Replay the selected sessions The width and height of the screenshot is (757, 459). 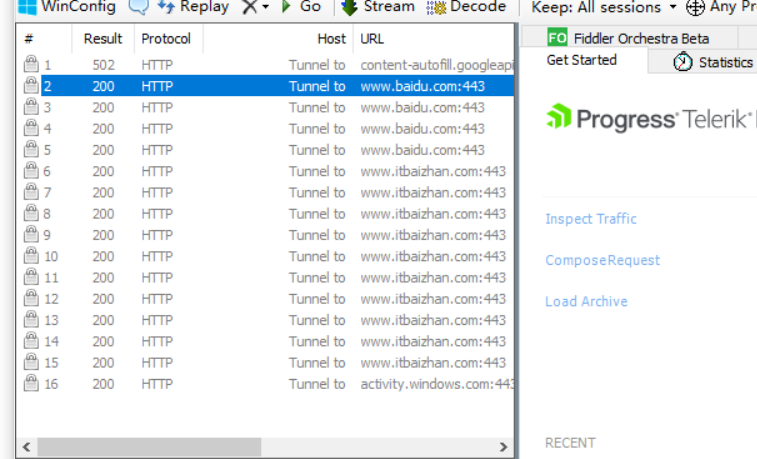(x=193, y=7)
